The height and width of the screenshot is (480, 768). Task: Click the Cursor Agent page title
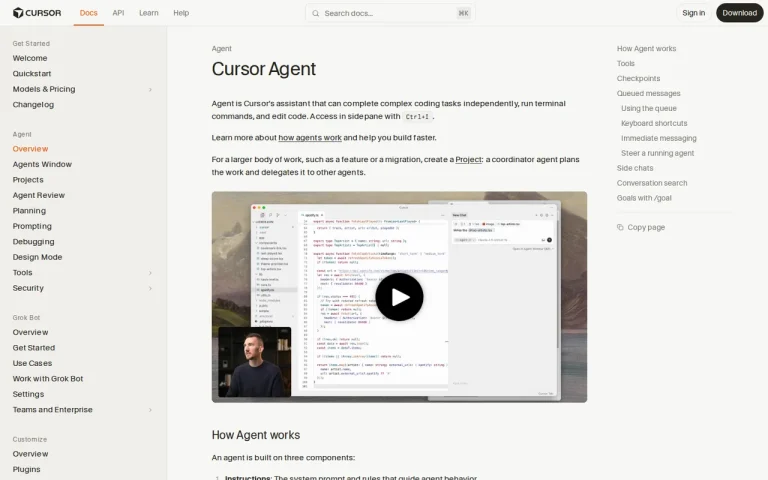(264, 69)
